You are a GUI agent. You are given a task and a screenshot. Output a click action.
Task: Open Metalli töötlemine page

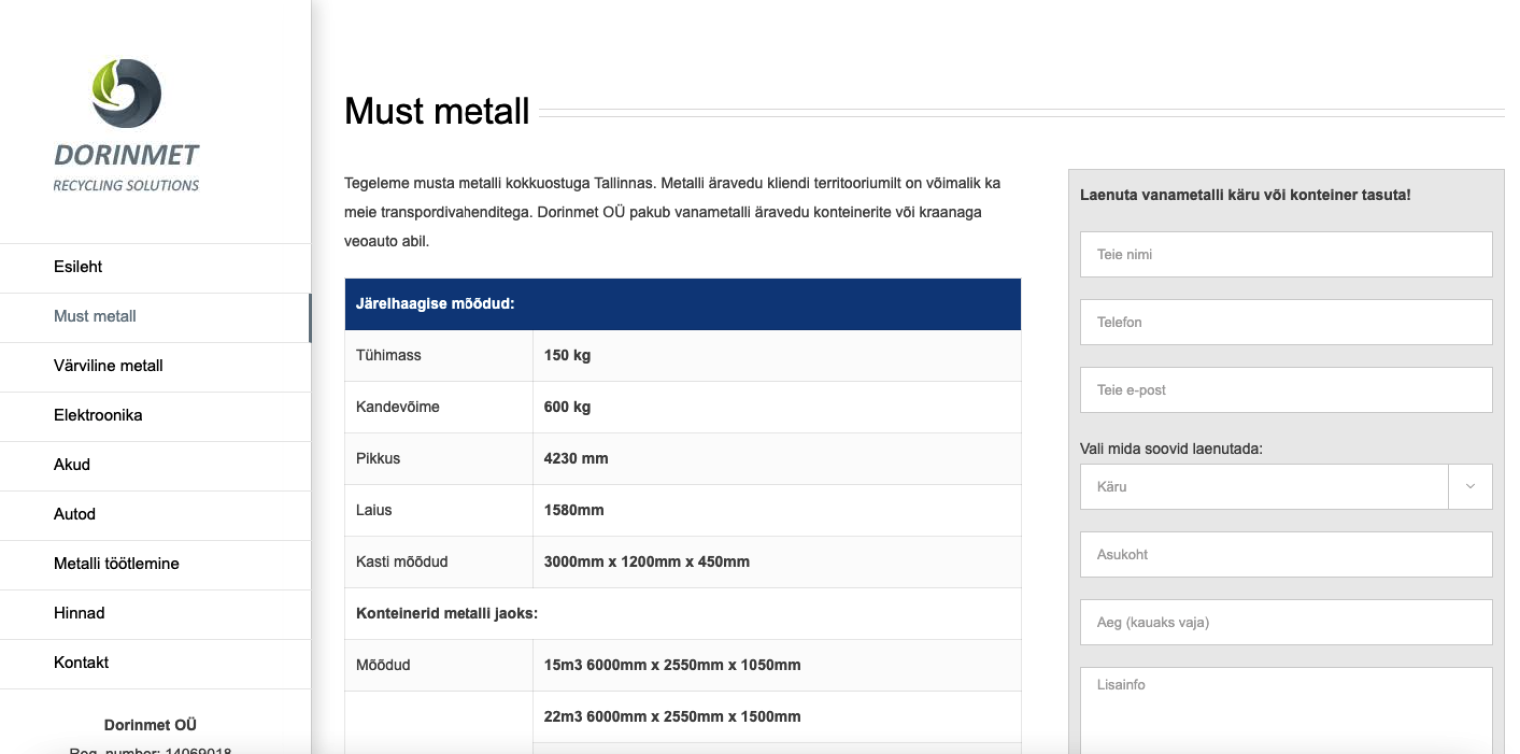(116, 564)
